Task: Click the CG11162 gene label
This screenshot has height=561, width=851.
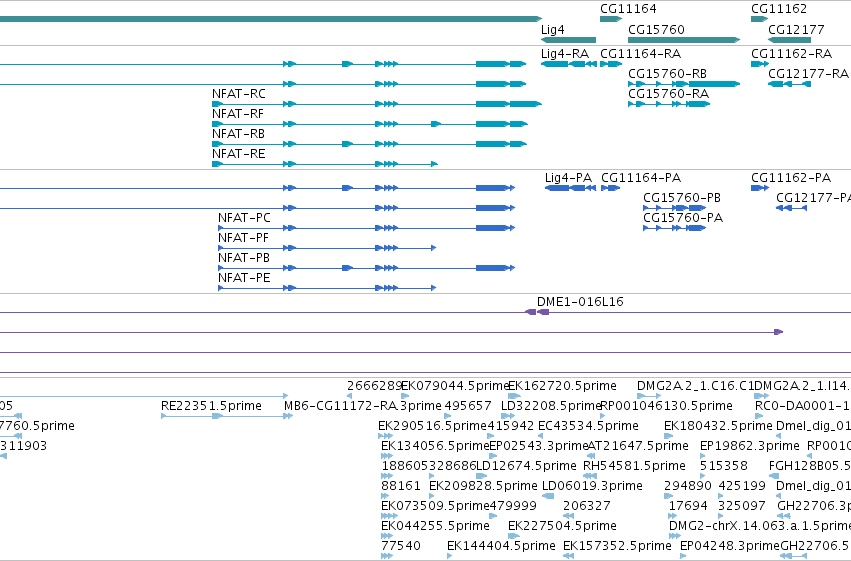Action: coord(779,9)
